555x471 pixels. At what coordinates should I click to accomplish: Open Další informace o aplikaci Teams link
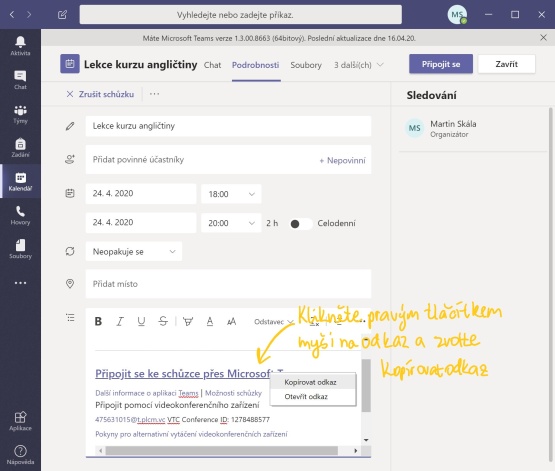click(147, 393)
